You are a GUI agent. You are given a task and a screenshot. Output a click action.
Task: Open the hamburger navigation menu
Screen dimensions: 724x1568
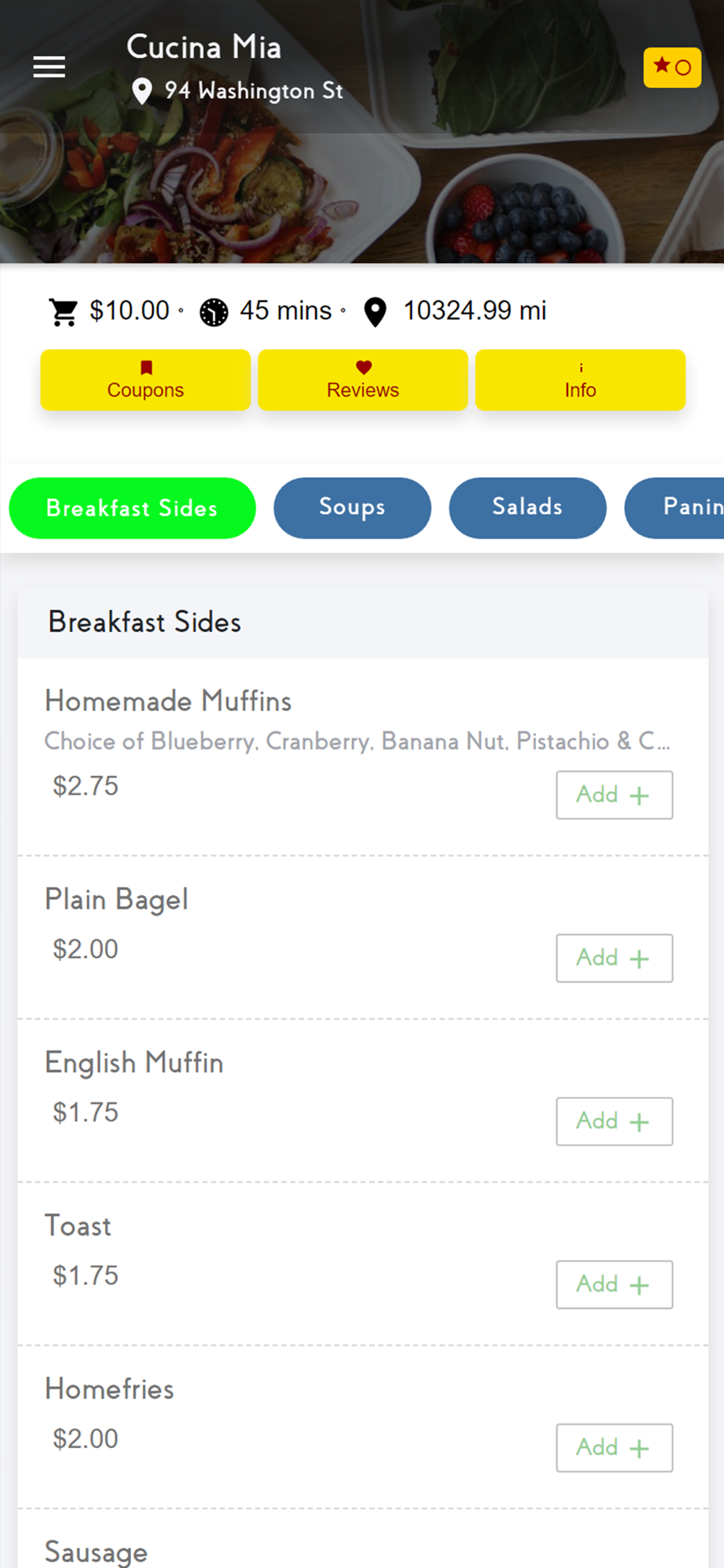[49, 67]
